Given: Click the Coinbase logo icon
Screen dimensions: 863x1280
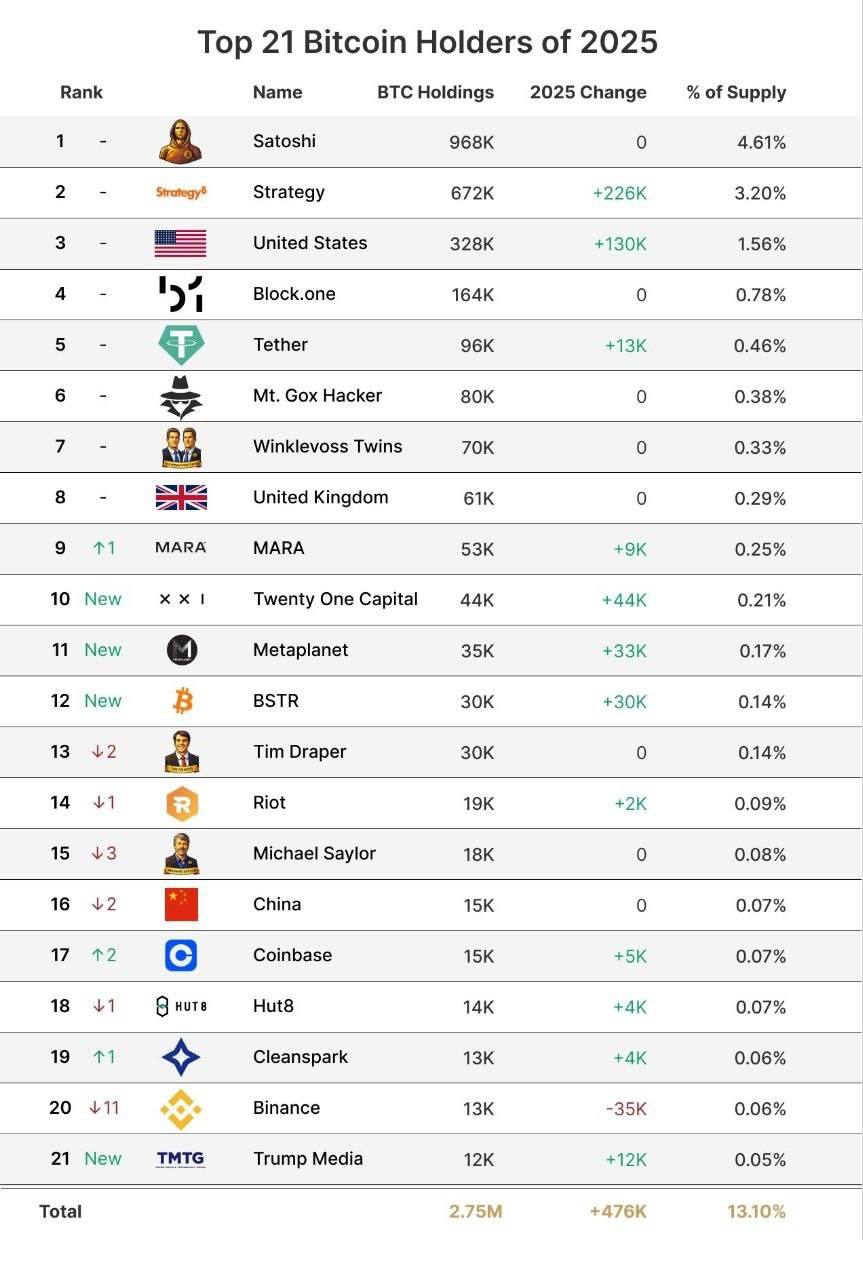Looking at the screenshot, I should [181, 955].
